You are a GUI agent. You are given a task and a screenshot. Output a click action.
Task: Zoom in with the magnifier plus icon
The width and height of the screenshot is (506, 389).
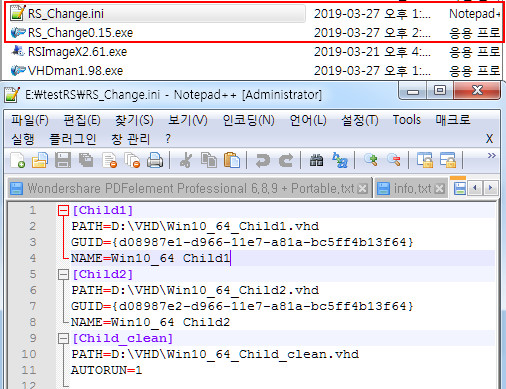tap(370, 160)
